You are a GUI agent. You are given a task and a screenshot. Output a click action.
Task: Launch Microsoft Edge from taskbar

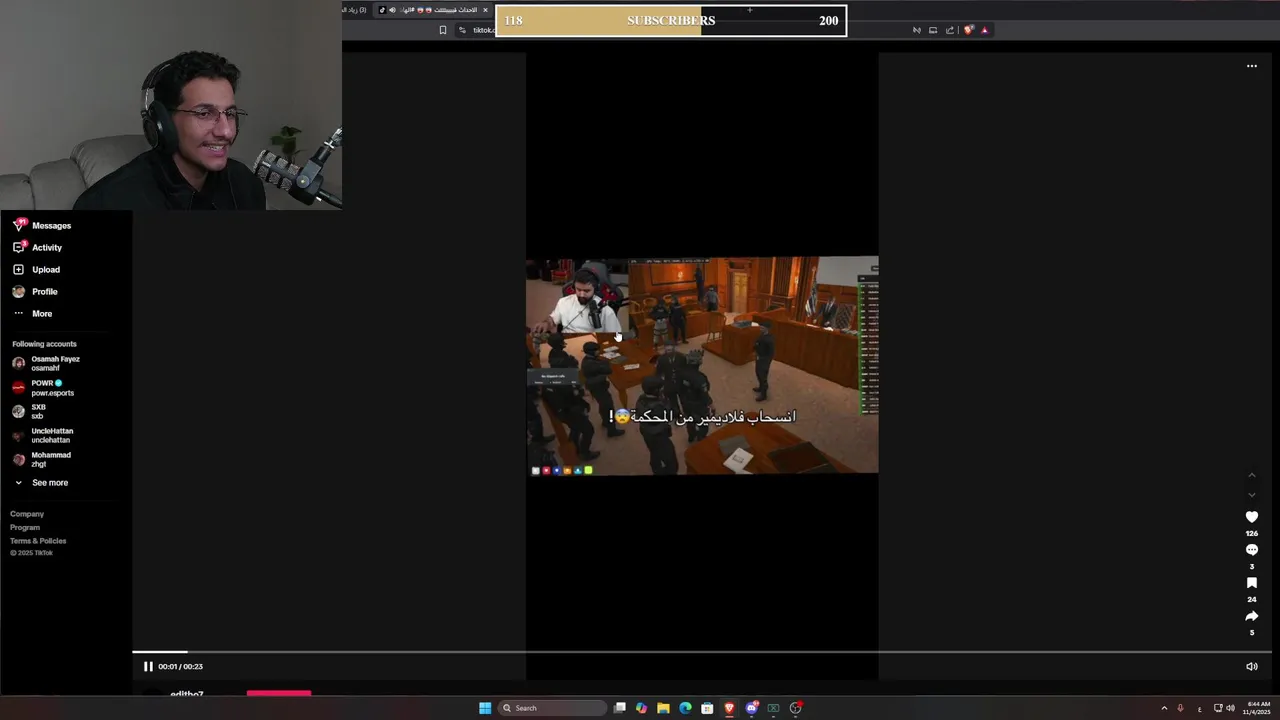pos(685,708)
